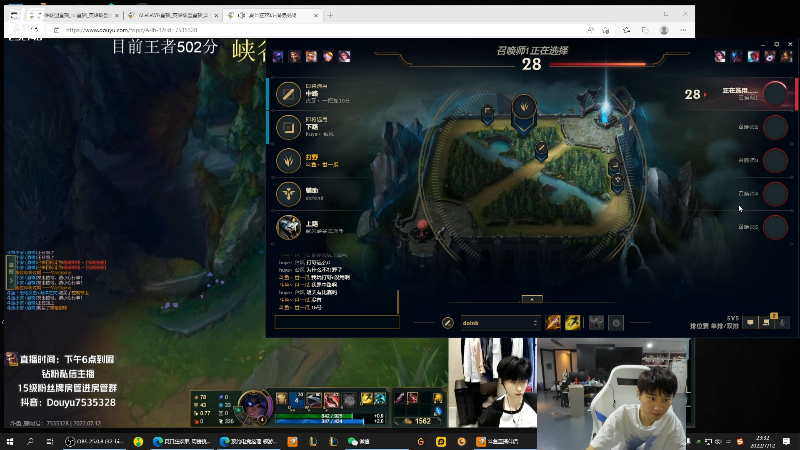Image resolution: width=800 pixels, height=450 pixels.
Task: Open the browser profile avatar icon
Action: [x=664, y=30]
